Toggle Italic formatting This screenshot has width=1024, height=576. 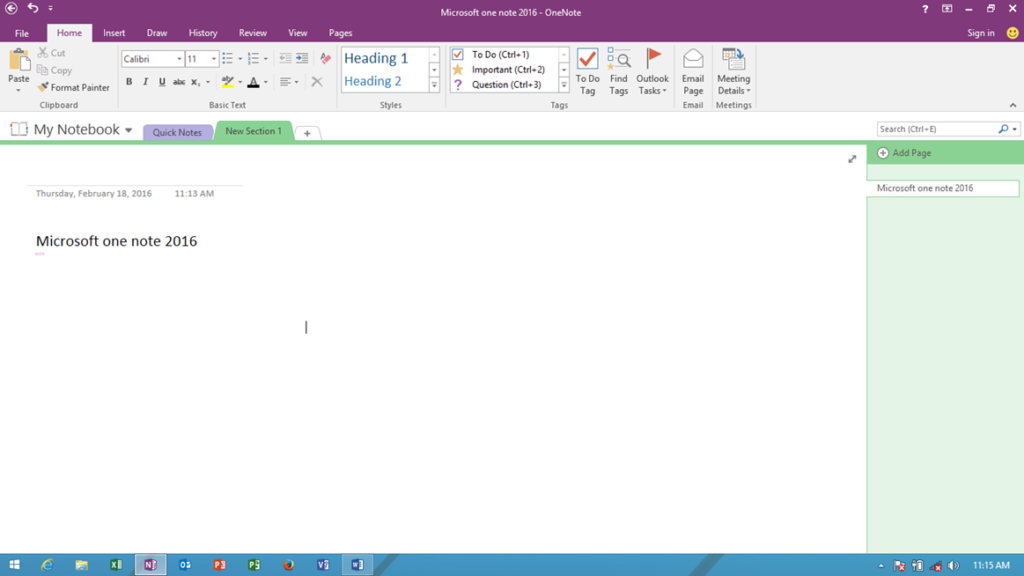(x=145, y=82)
